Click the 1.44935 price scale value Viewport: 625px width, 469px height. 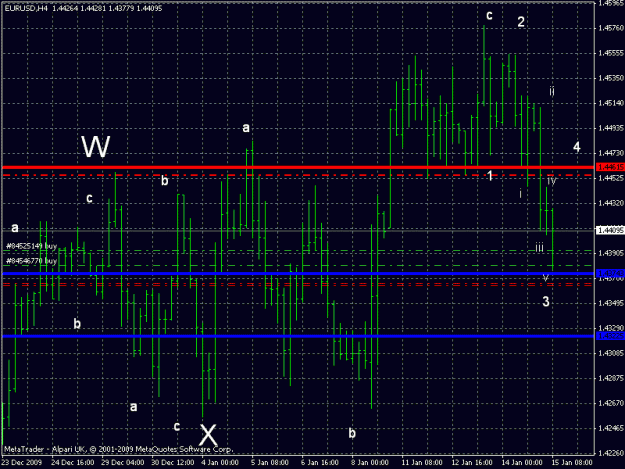(x=611, y=128)
